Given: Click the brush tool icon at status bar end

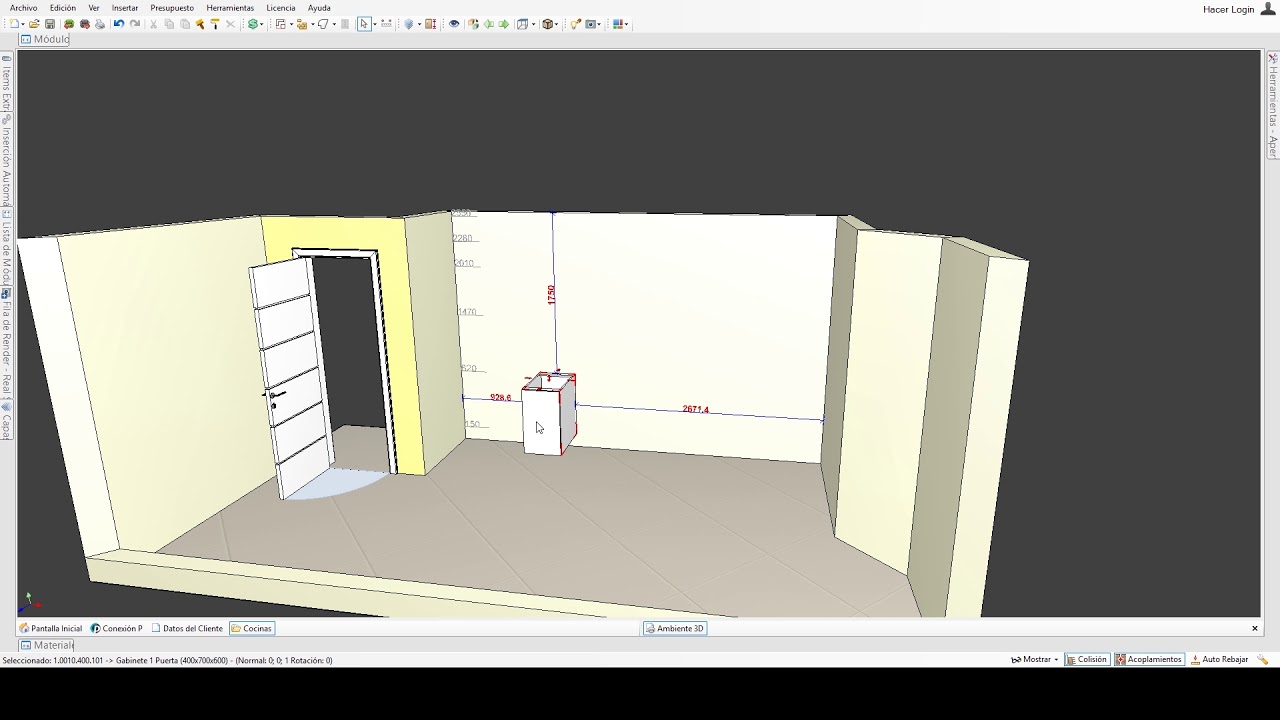Looking at the screenshot, I should [x=1263, y=660].
